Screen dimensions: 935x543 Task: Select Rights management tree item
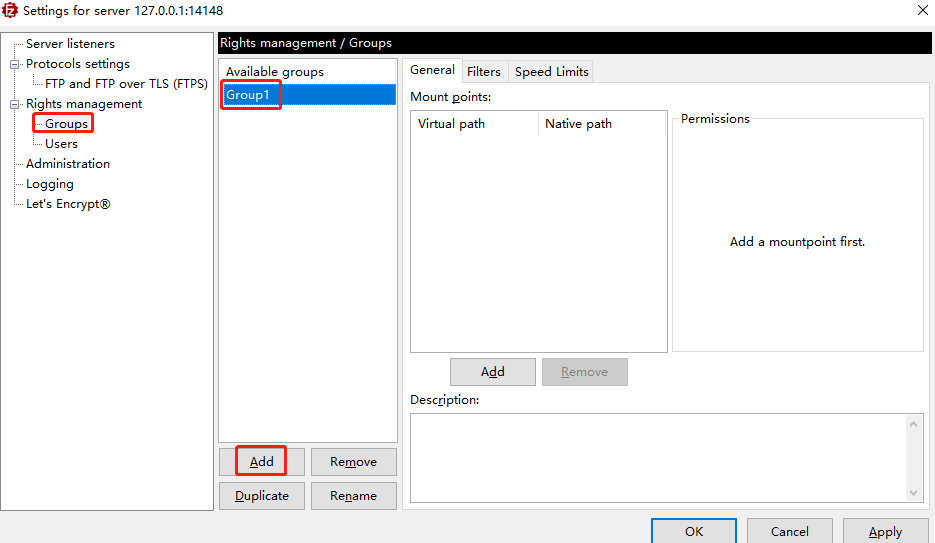click(83, 104)
